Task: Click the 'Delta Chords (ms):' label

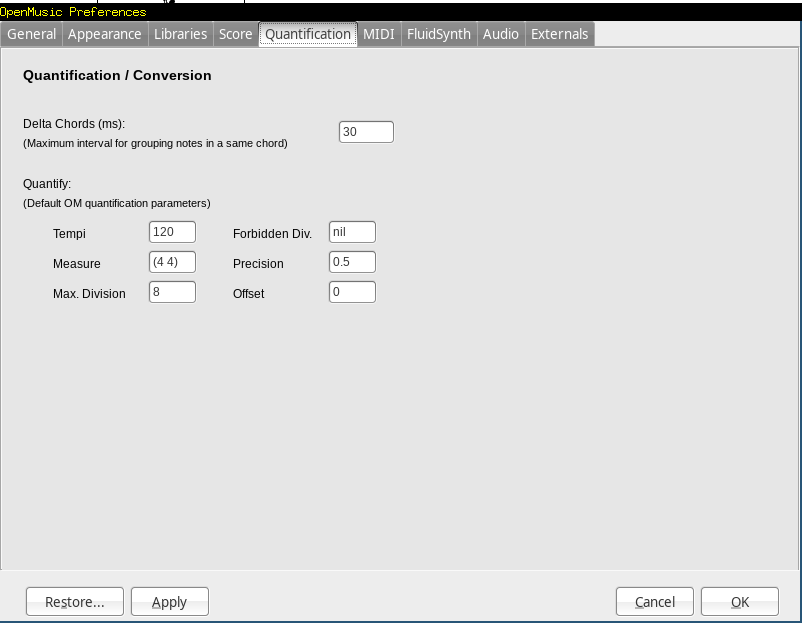Action: 74,124
